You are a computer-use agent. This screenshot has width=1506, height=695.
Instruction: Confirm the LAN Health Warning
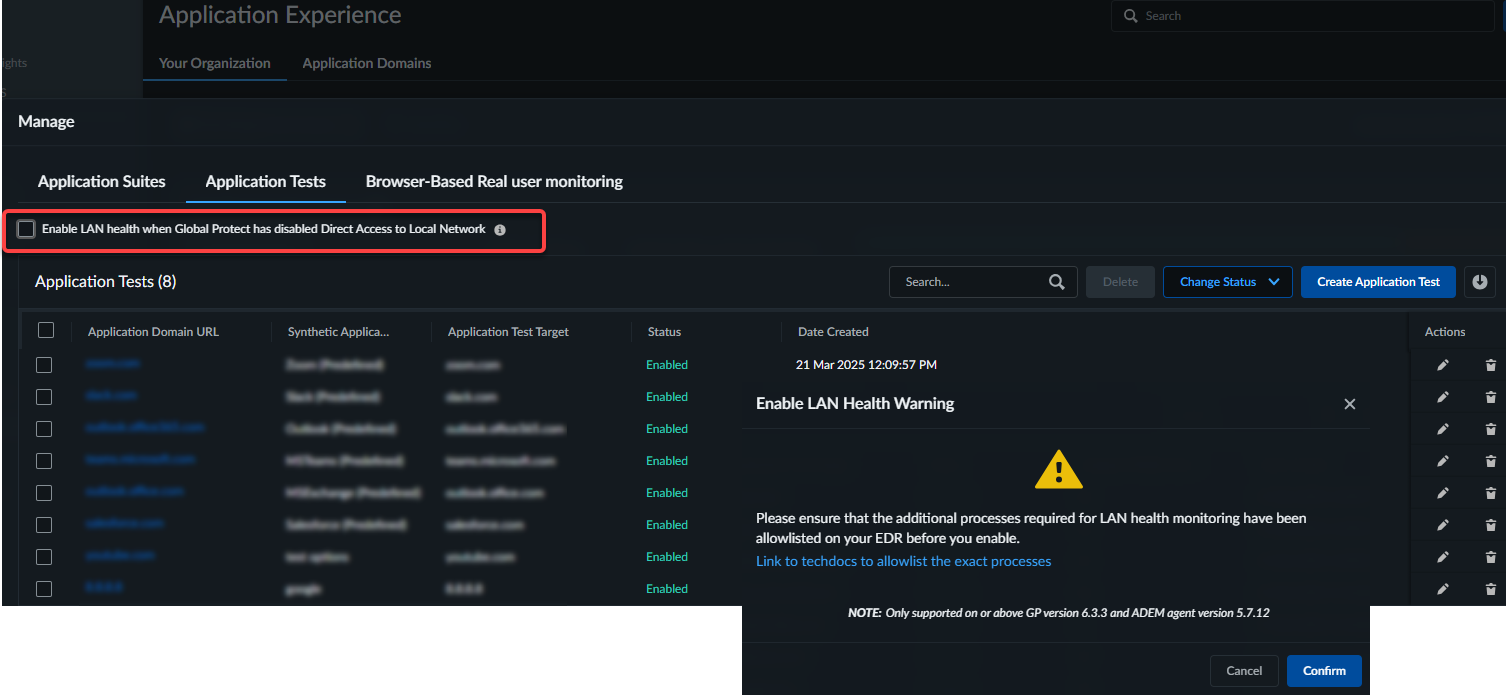(1324, 671)
